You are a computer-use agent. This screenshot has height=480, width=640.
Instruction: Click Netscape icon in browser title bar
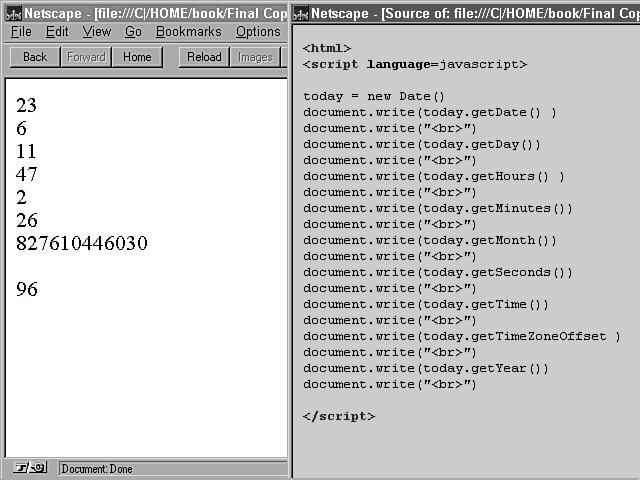click(8, 13)
